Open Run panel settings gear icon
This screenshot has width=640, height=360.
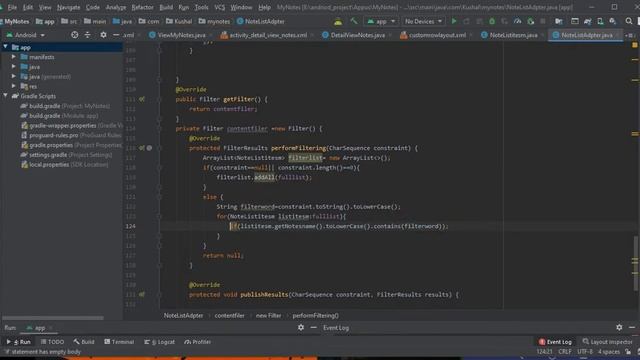301,327
